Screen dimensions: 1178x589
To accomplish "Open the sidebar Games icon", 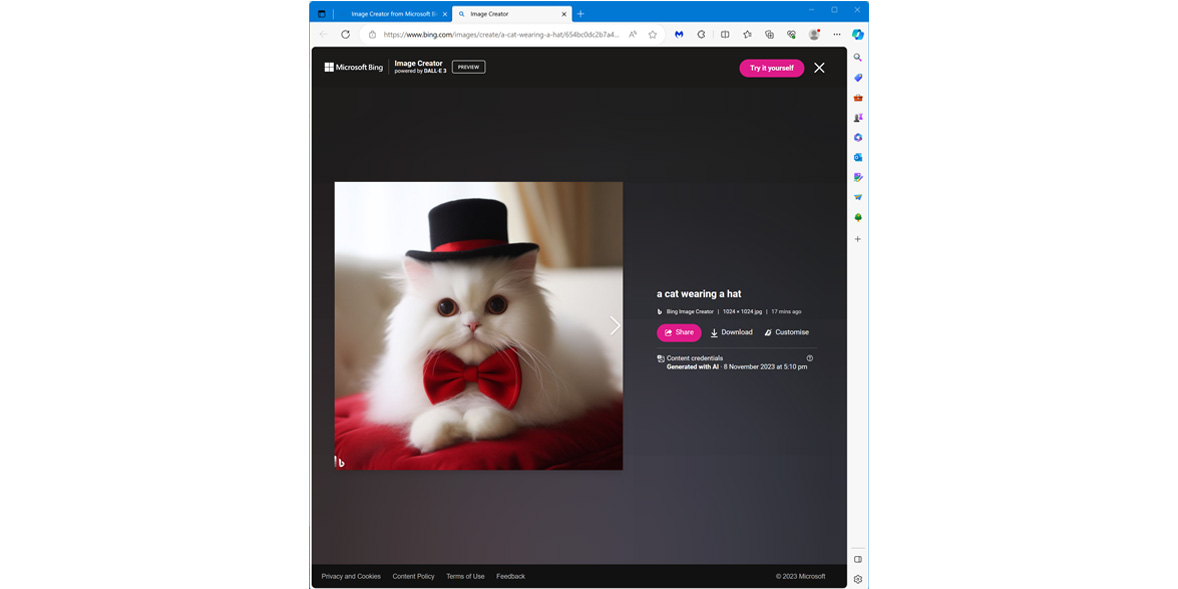I will [x=858, y=118].
